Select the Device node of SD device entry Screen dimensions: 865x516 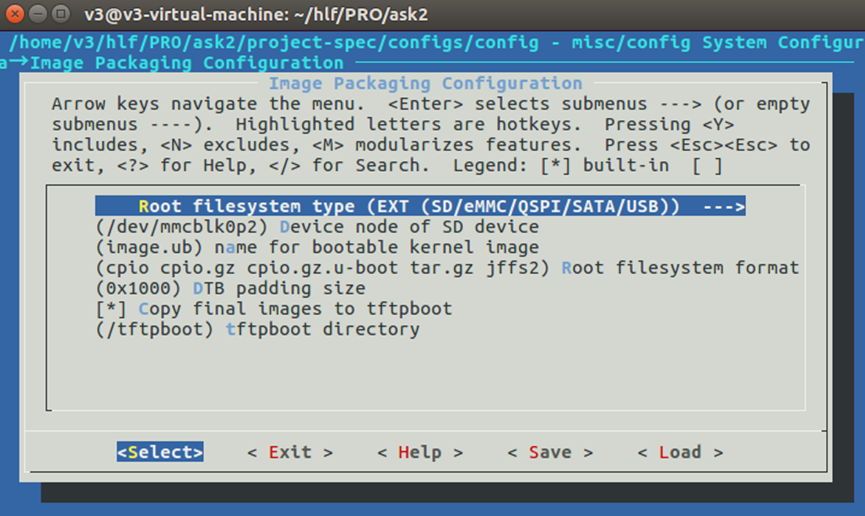coord(317,227)
